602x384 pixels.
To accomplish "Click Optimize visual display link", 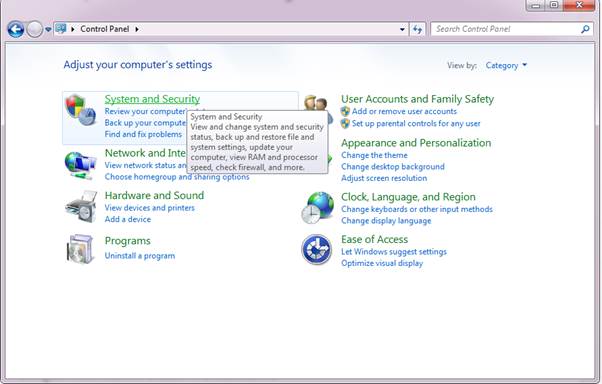I will point(382,263).
